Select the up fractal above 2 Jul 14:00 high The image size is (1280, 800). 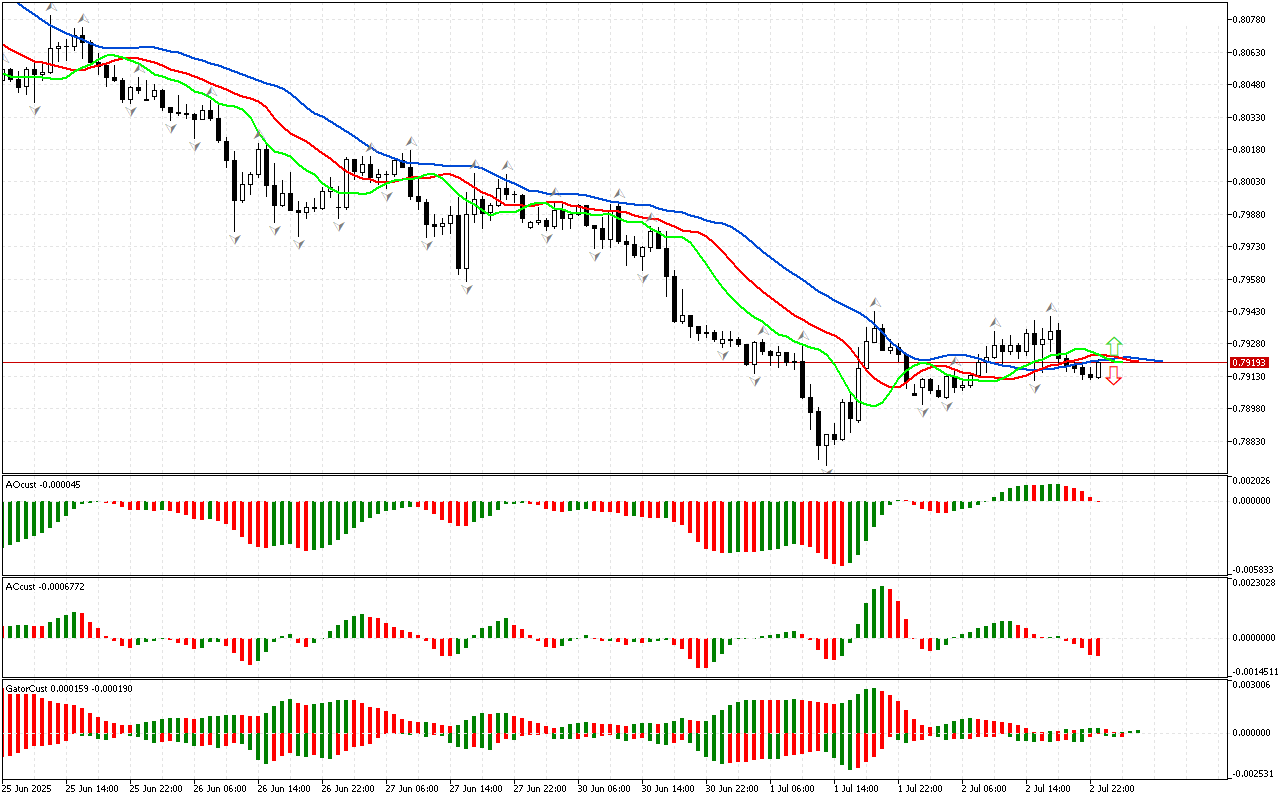(x=1051, y=308)
